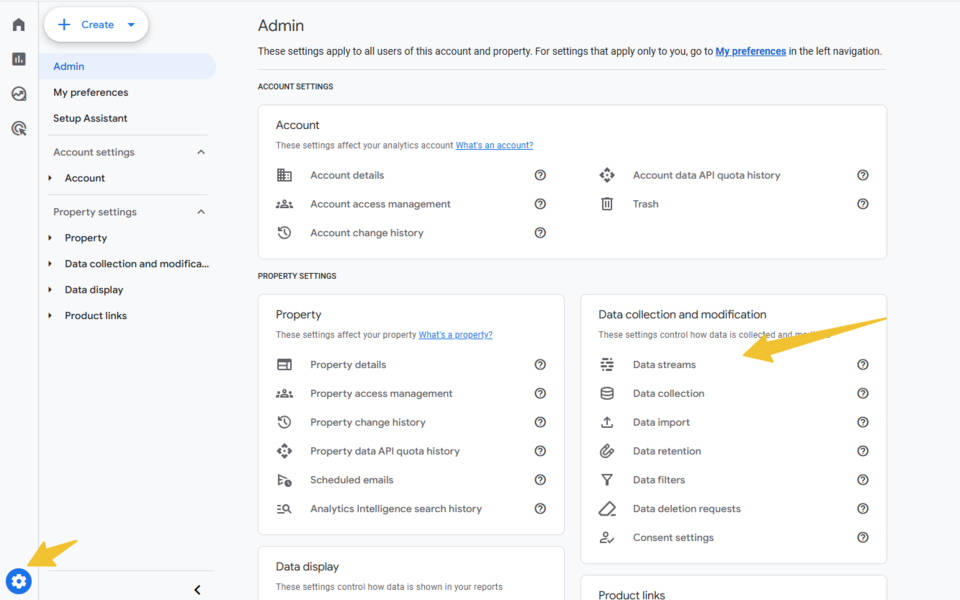Open the Reports bar chart icon
Screen dimensions: 960x600
point(19,59)
